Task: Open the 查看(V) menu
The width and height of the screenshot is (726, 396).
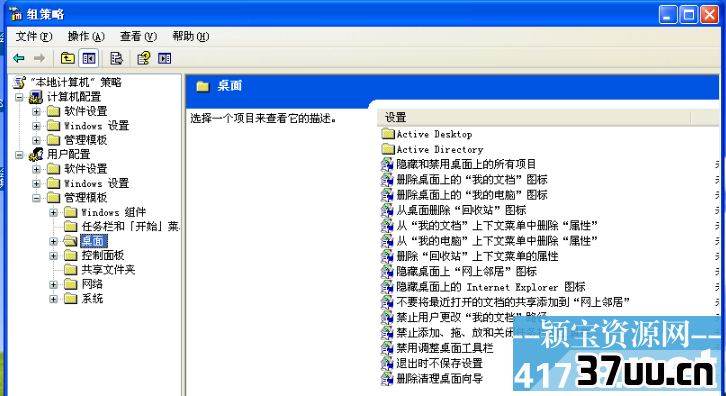Action: click(x=138, y=36)
